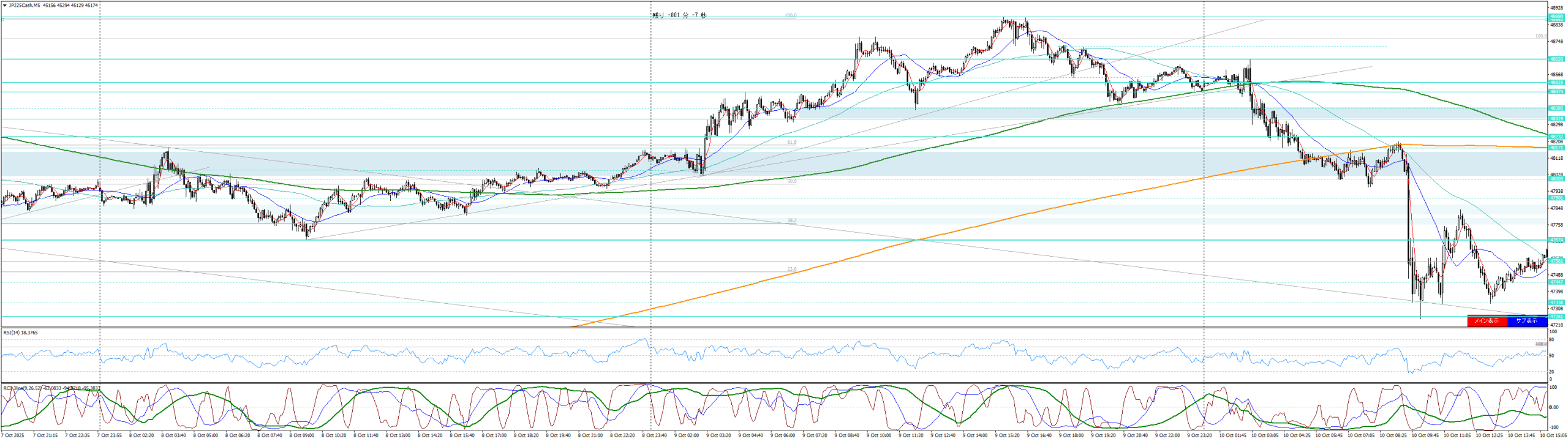Select the Fibonacci 50.0 level label

[x=791, y=182]
